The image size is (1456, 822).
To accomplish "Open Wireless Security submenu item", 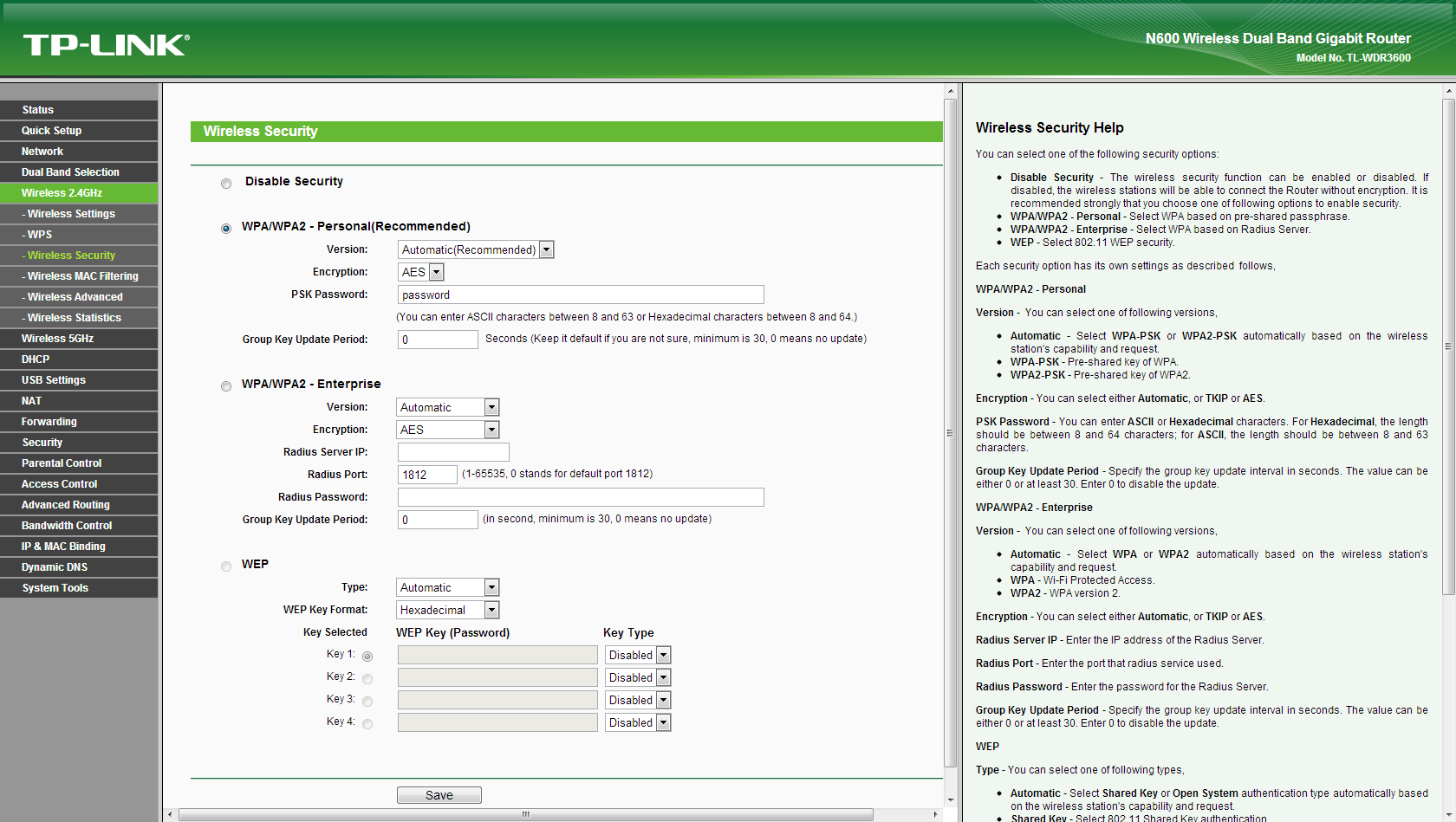I will tap(79, 256).
